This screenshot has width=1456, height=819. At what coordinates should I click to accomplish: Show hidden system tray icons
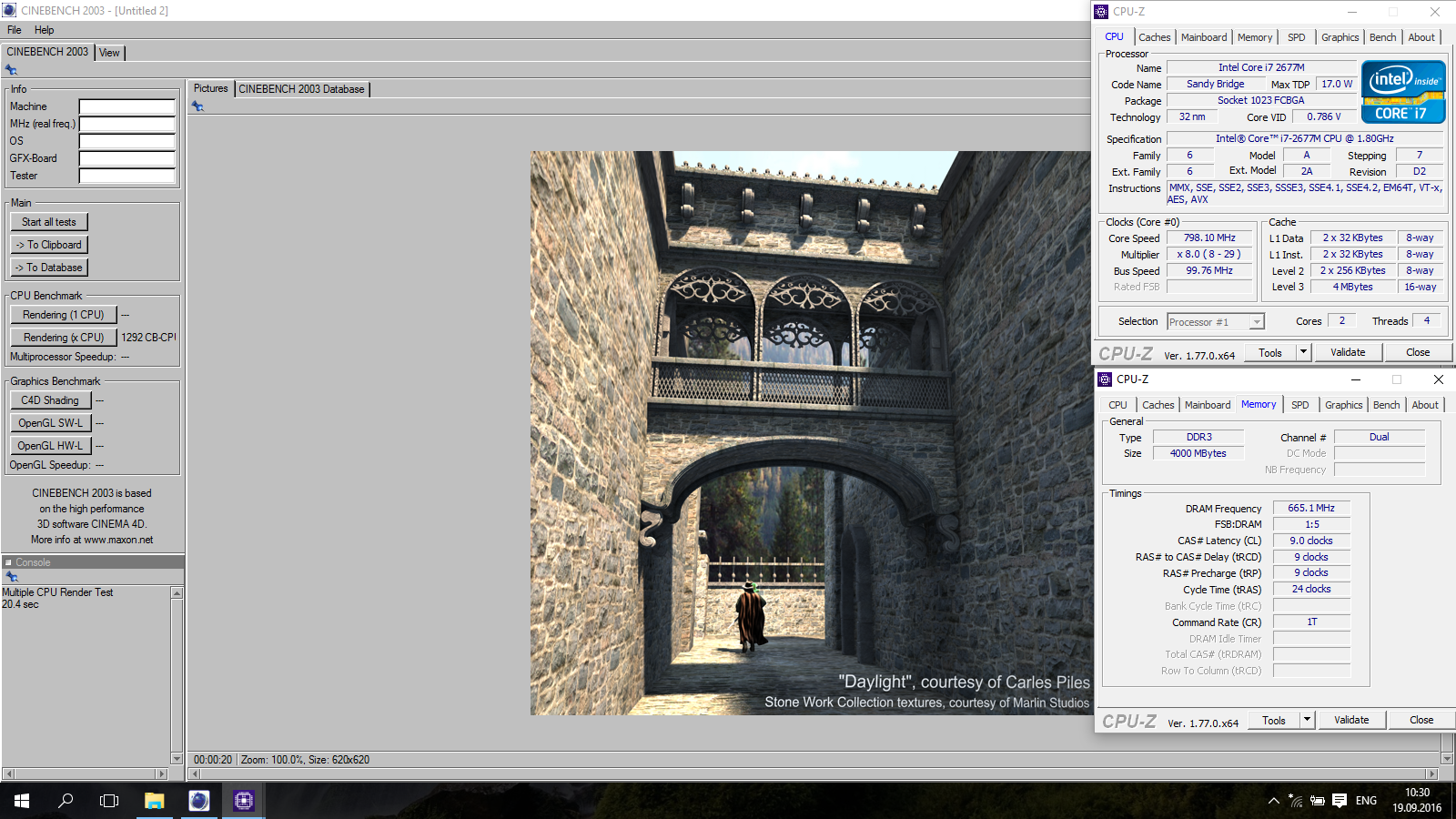[1273, 801]
